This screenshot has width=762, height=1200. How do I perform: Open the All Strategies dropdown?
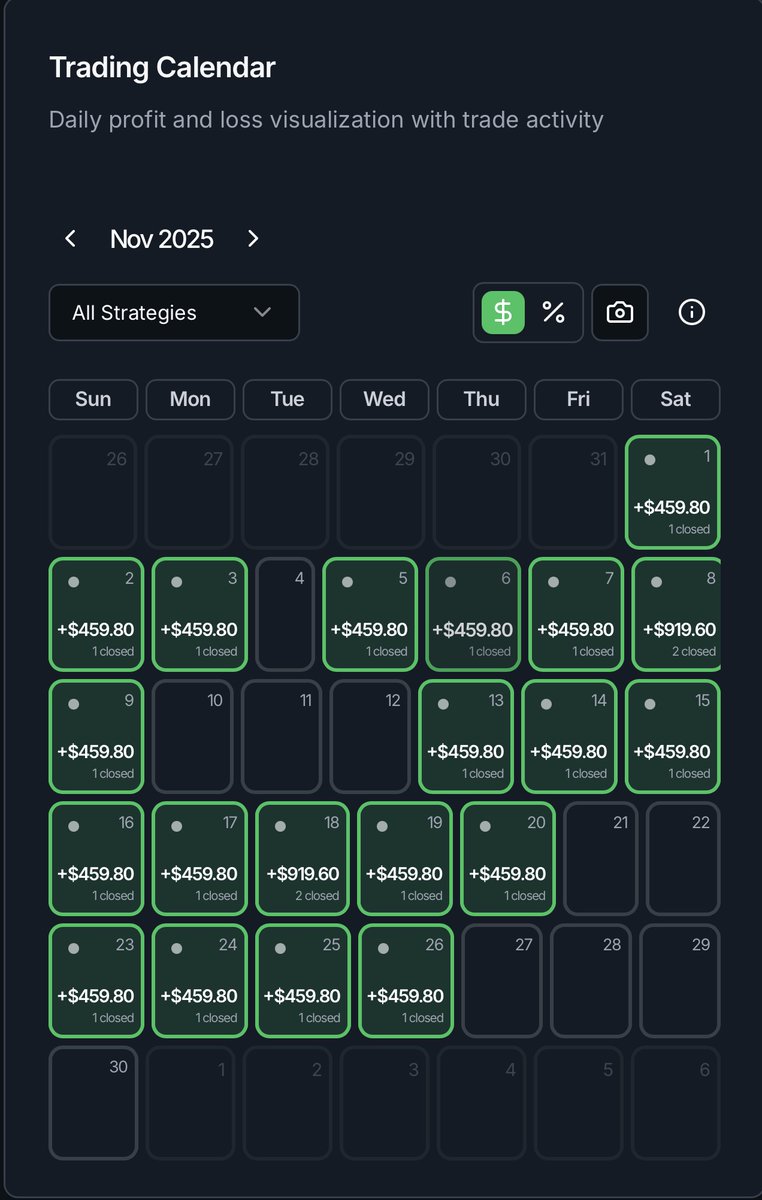pyautogui.click(x=174, y=313)
